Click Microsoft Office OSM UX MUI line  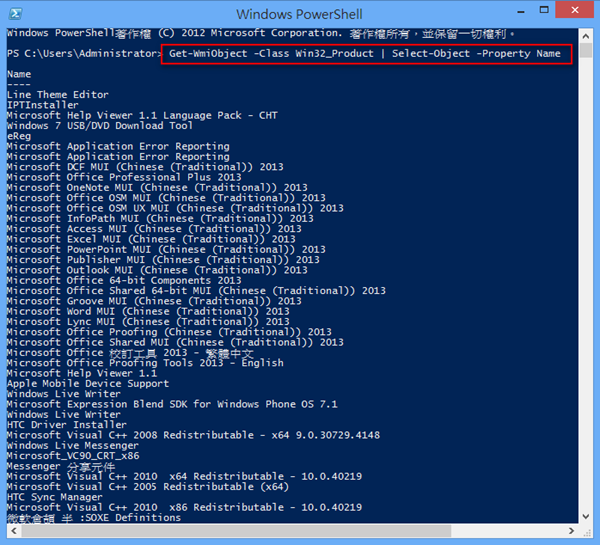[175, 208]
